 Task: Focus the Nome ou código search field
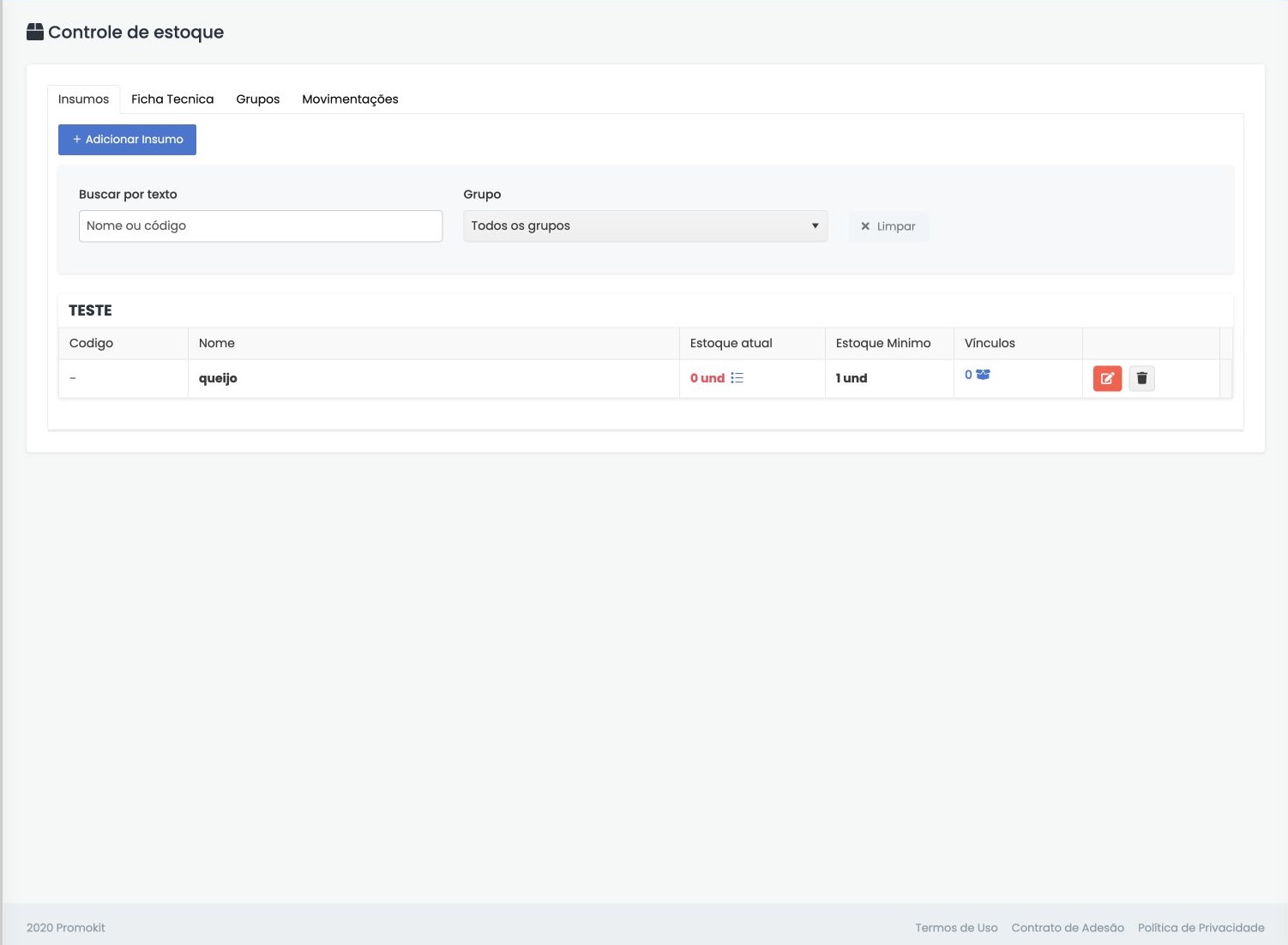pos(261,226)
